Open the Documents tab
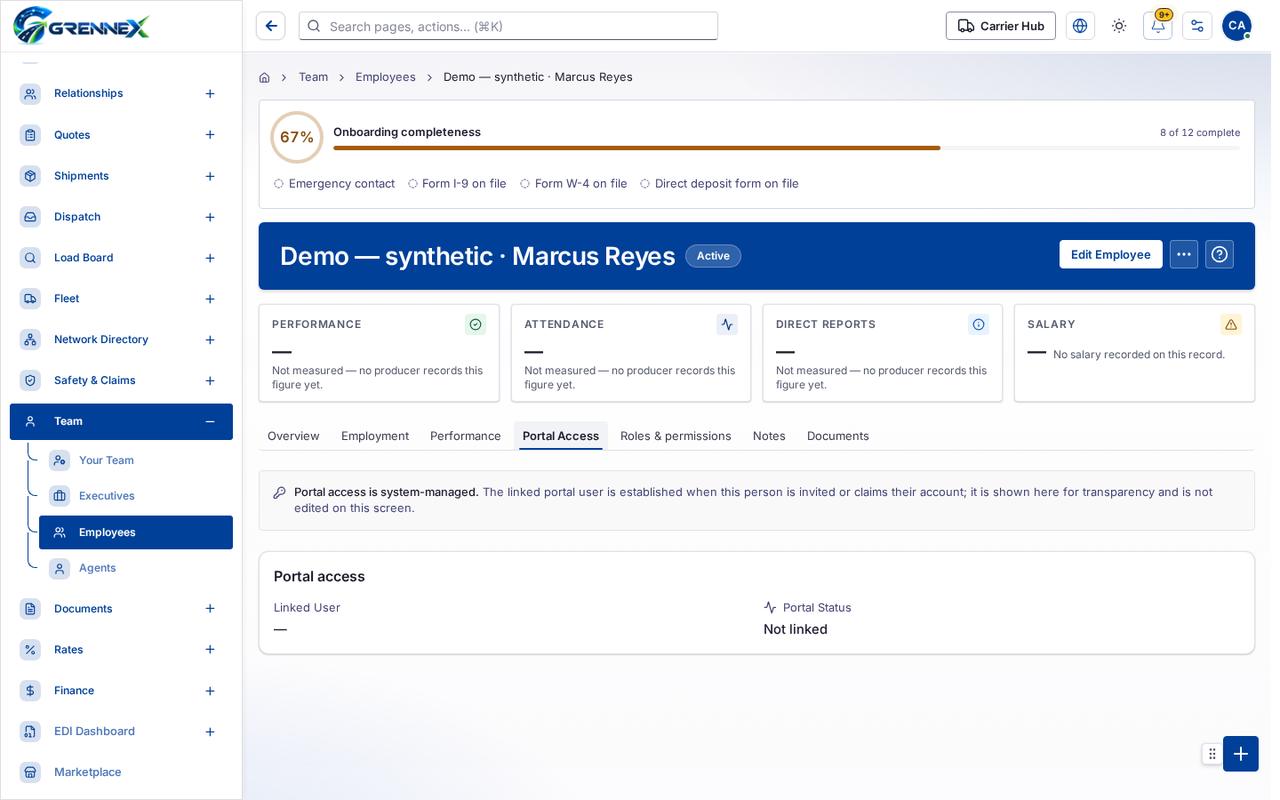This screenshot has height=800, width=1280. (838, 436)
